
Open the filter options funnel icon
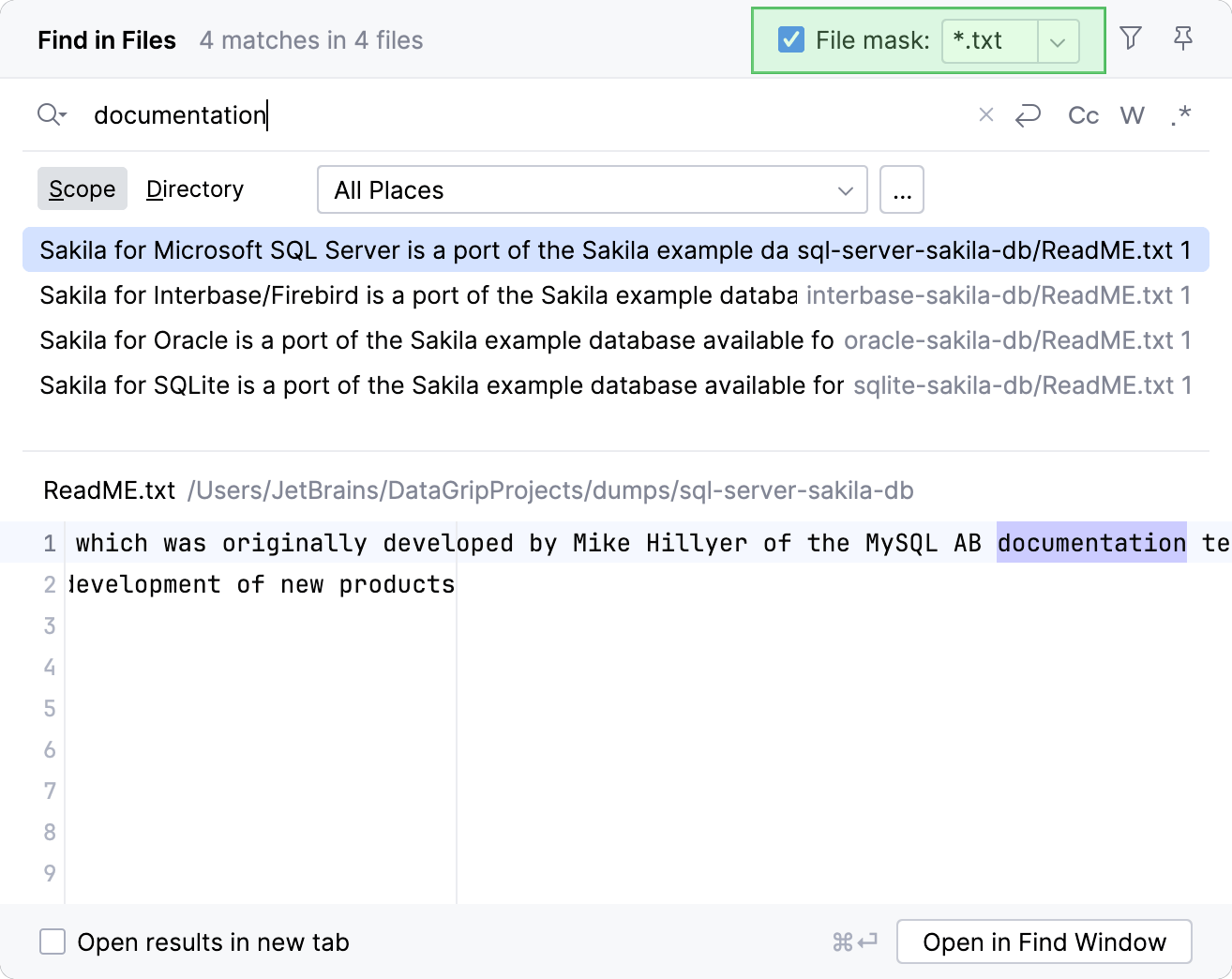pyautogui.click(x=1131, y=39)
